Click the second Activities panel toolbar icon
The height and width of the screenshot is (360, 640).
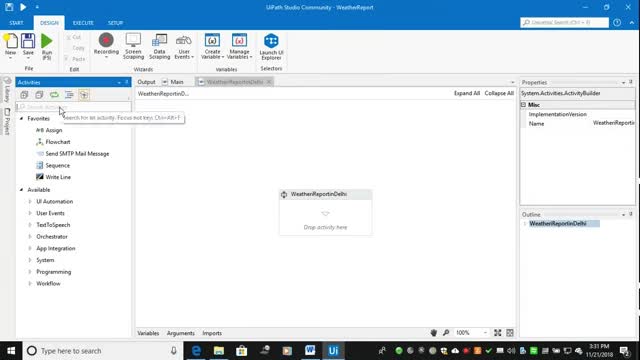[39, 95]
